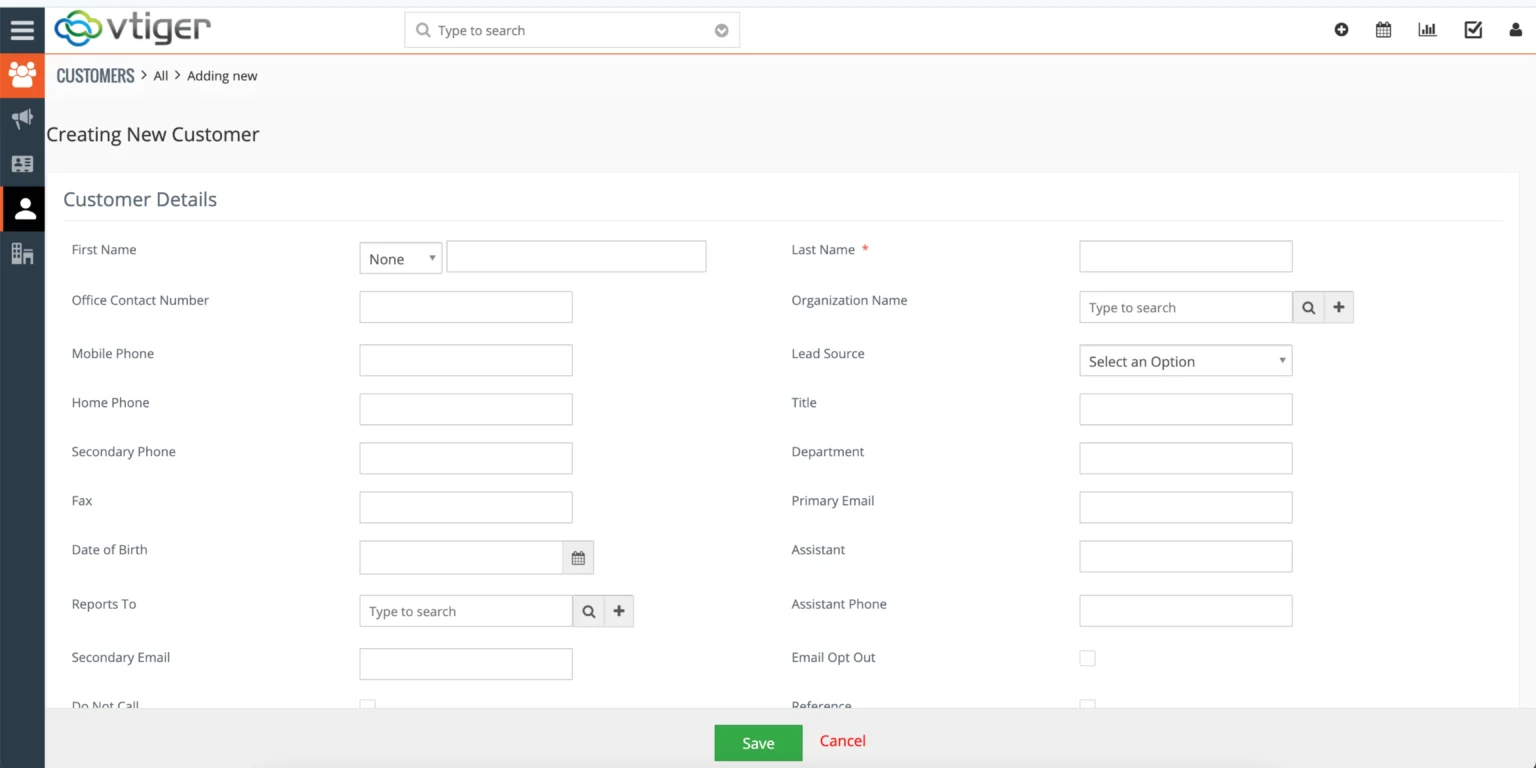Save the new customer record

[757, 742]
